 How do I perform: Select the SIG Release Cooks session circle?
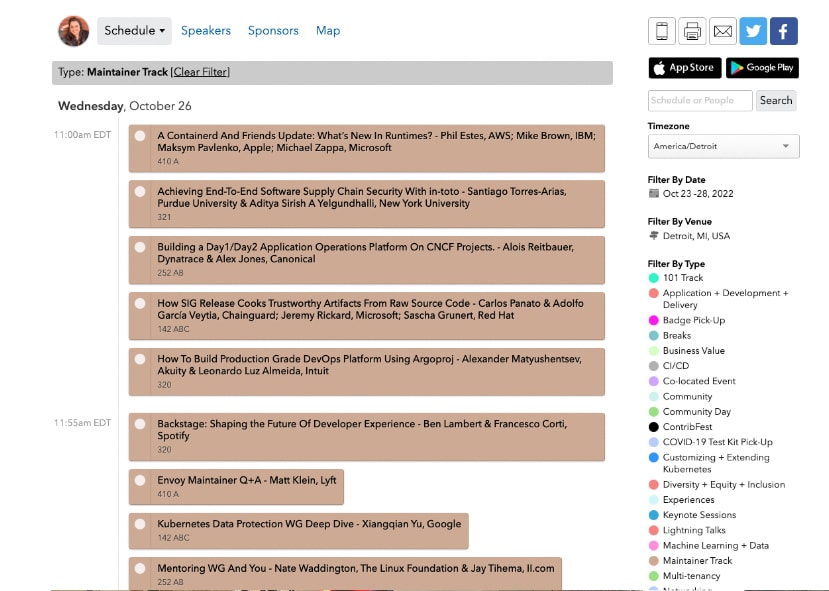(x=140, y=303)
